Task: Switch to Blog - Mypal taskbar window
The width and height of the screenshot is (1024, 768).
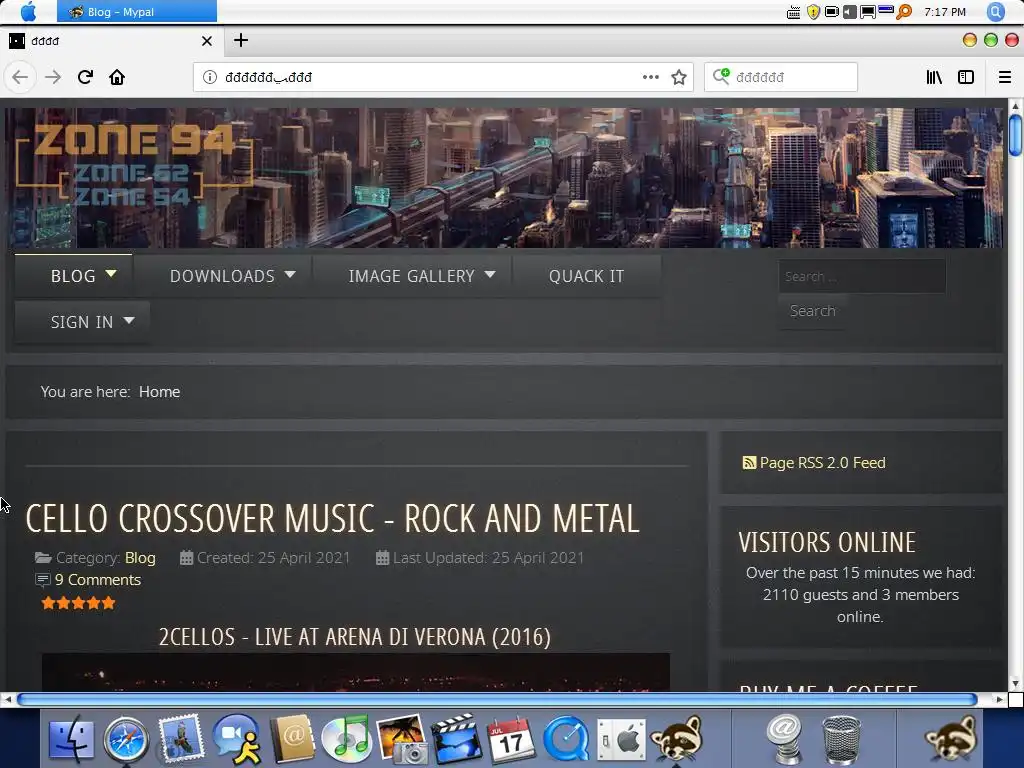Action: [136, 12]
